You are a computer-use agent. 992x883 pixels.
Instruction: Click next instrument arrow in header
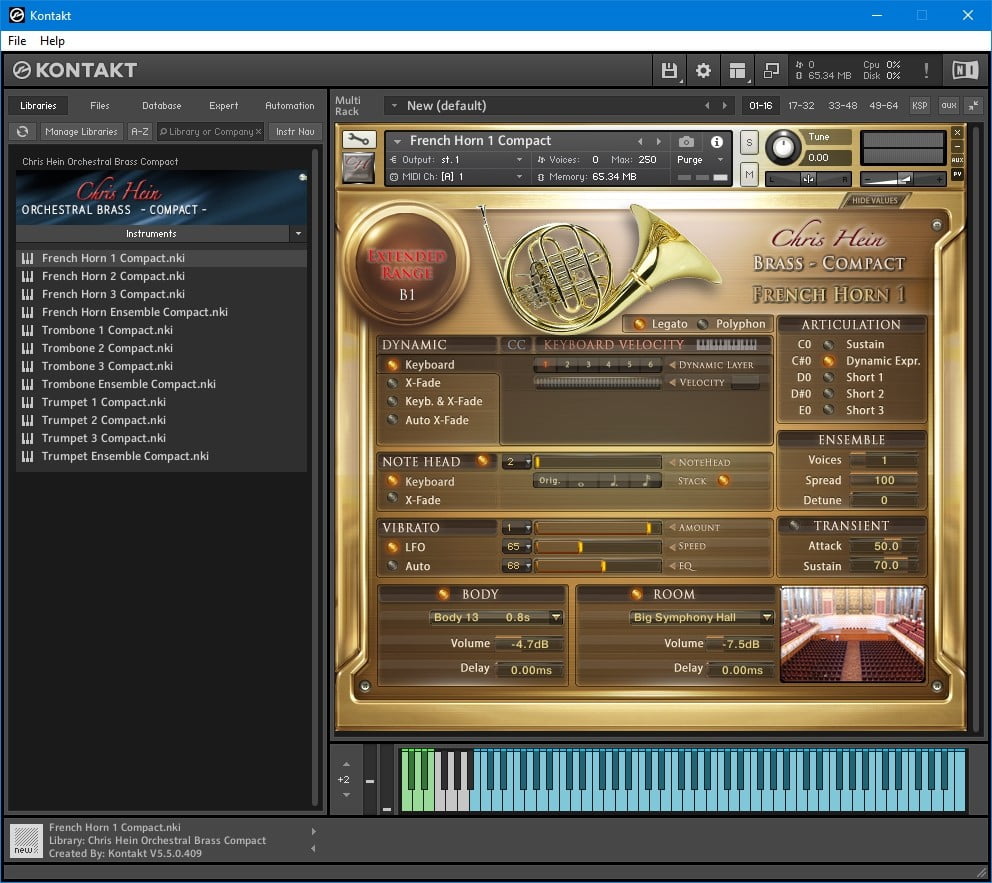(x=659, y=141)
